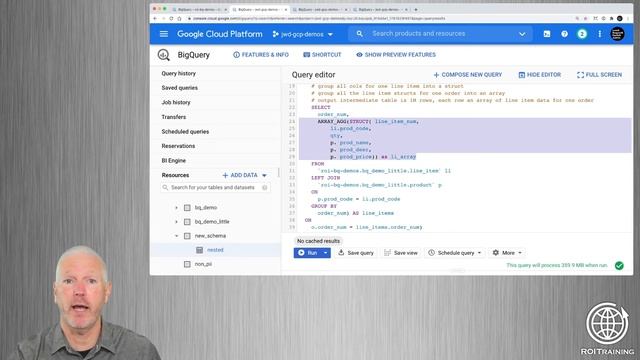Screen dimensions: 640x360
Task: Click the browser address bar
Action: [x=380, y=18]
